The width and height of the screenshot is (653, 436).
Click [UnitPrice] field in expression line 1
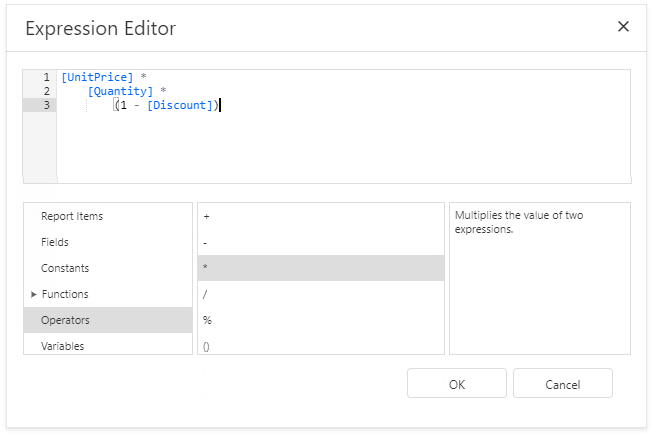point(97,77)
